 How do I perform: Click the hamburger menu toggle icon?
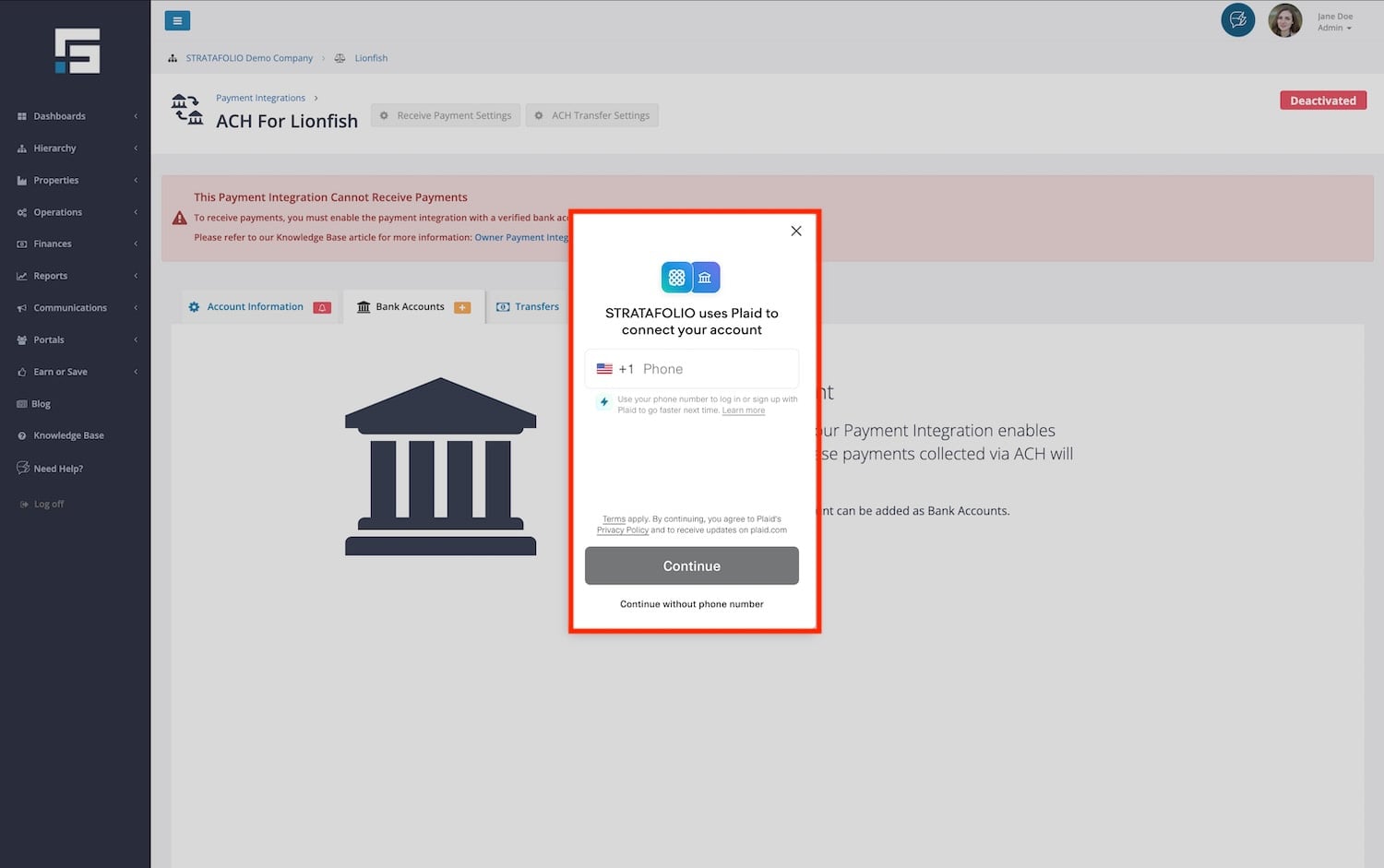click(177, 20)
